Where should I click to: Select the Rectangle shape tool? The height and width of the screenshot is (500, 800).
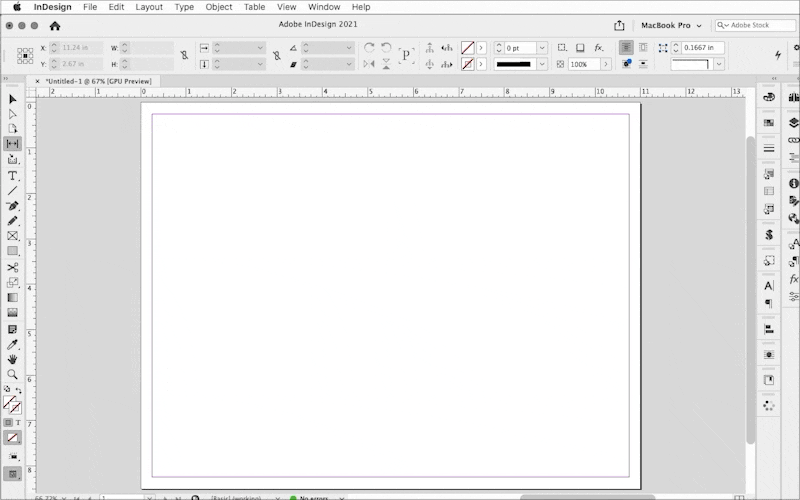click(x=12, y=251)
